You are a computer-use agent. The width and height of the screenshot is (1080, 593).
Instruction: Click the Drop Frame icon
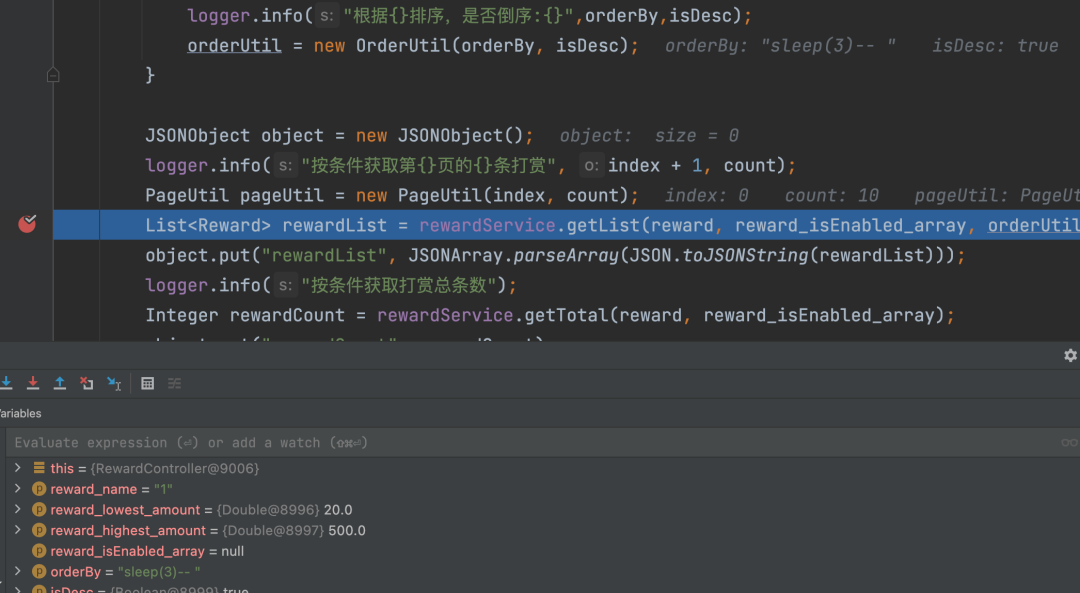87,383
